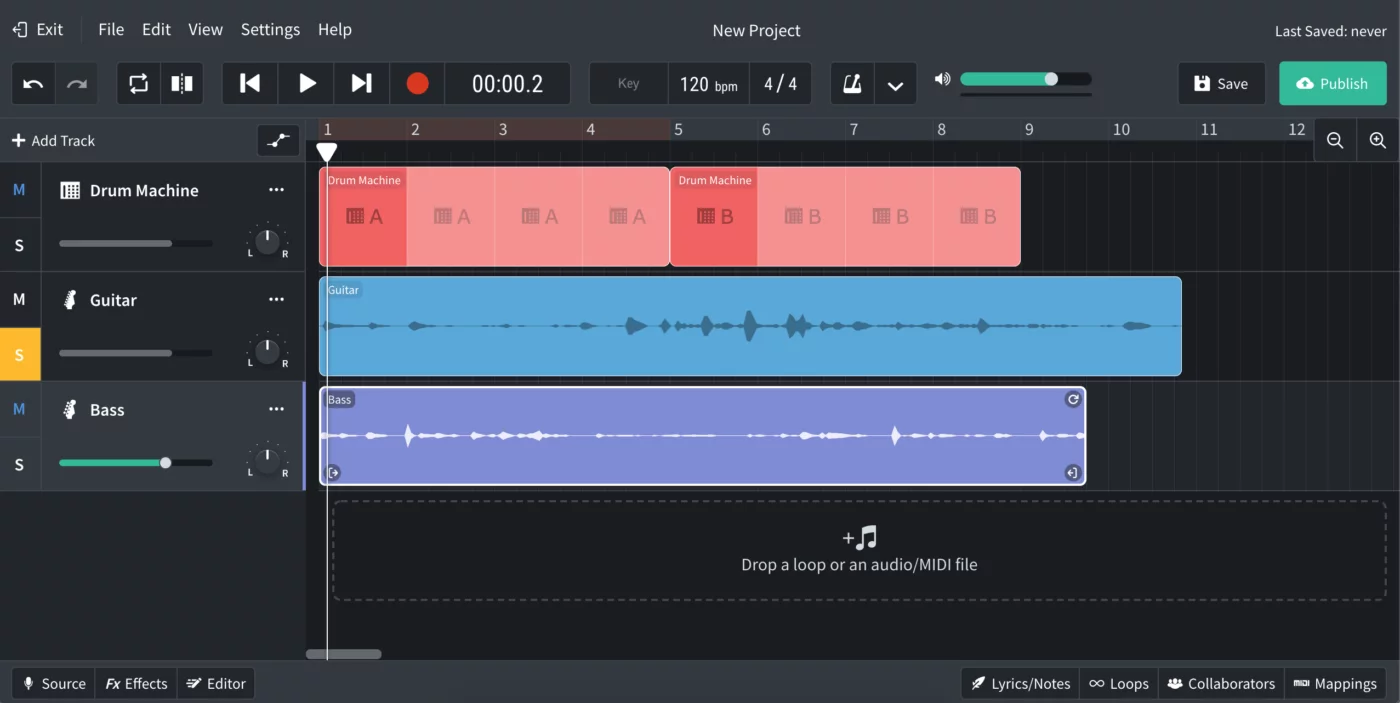The height and width of the screenshot is (703, 1400).
Task: Adjust the Drum Machine volume slider
Action: (136, 243)
